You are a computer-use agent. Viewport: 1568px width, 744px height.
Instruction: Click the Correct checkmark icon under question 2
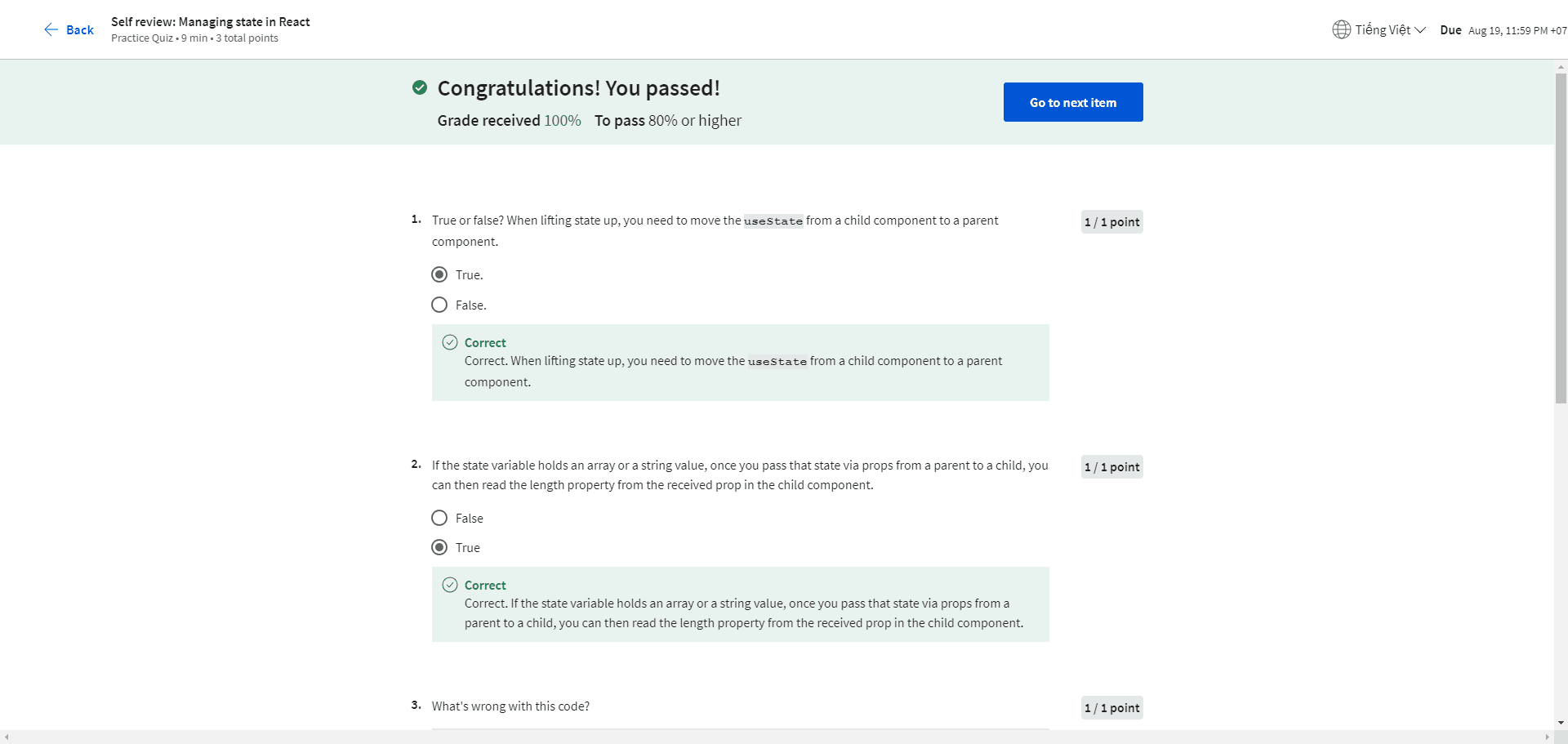[x=450, y=585]
